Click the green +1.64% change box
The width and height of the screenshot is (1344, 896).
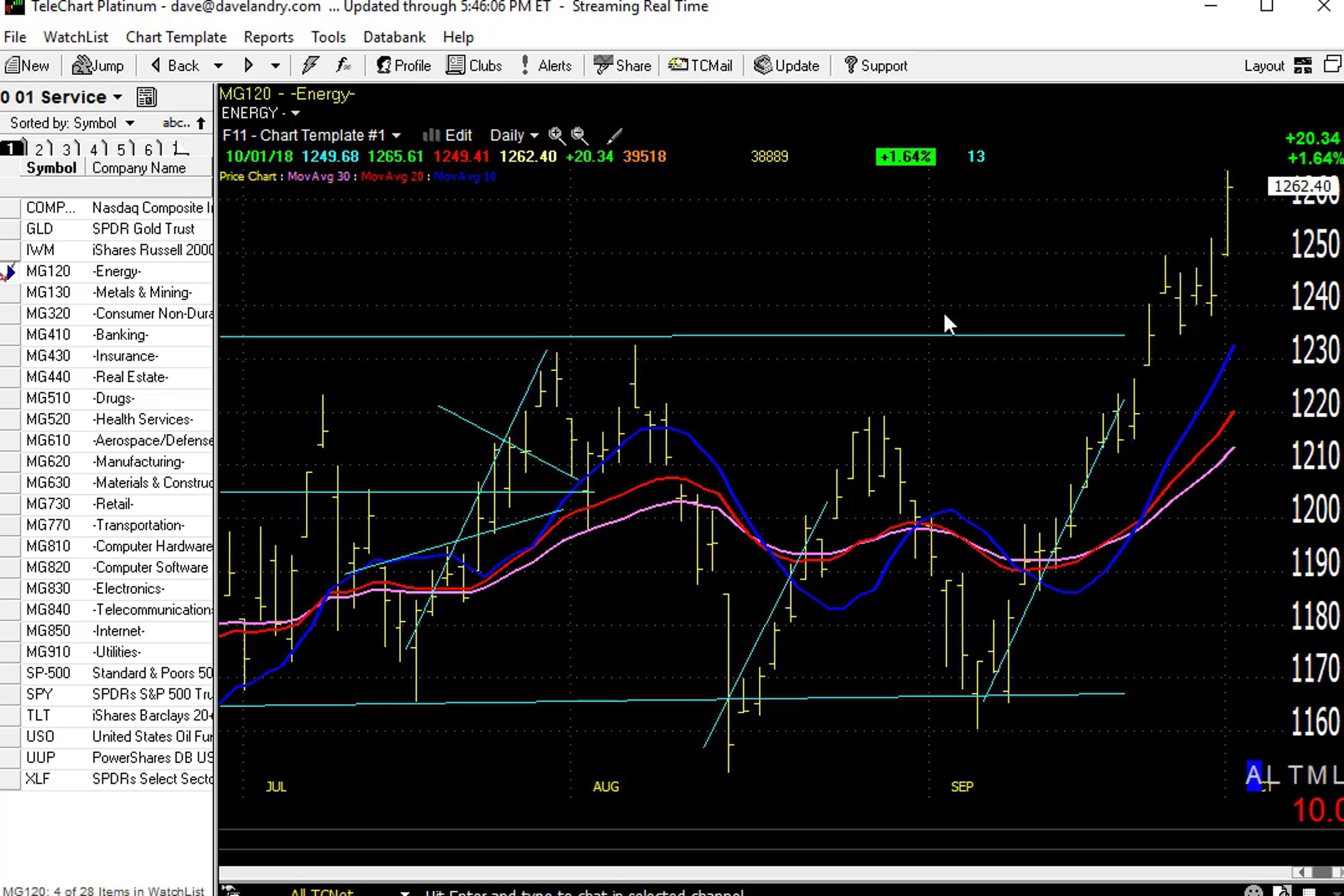(x=906, y=157)
